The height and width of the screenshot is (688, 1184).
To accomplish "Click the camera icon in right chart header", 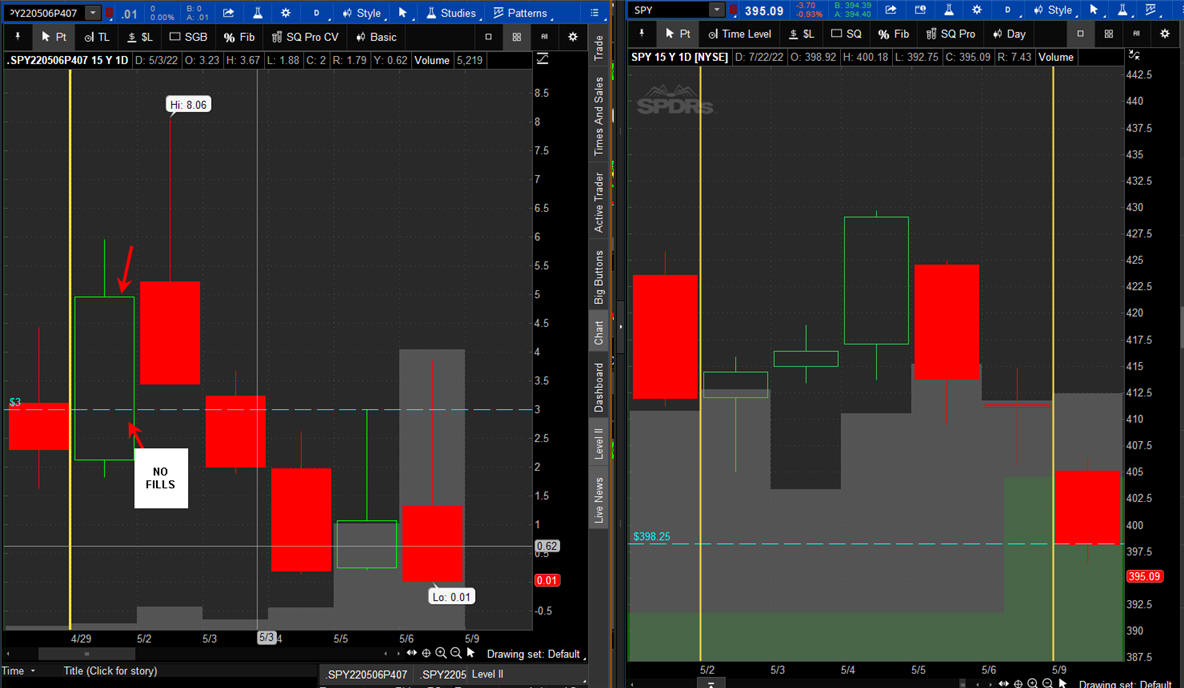I will pos(920,10).
